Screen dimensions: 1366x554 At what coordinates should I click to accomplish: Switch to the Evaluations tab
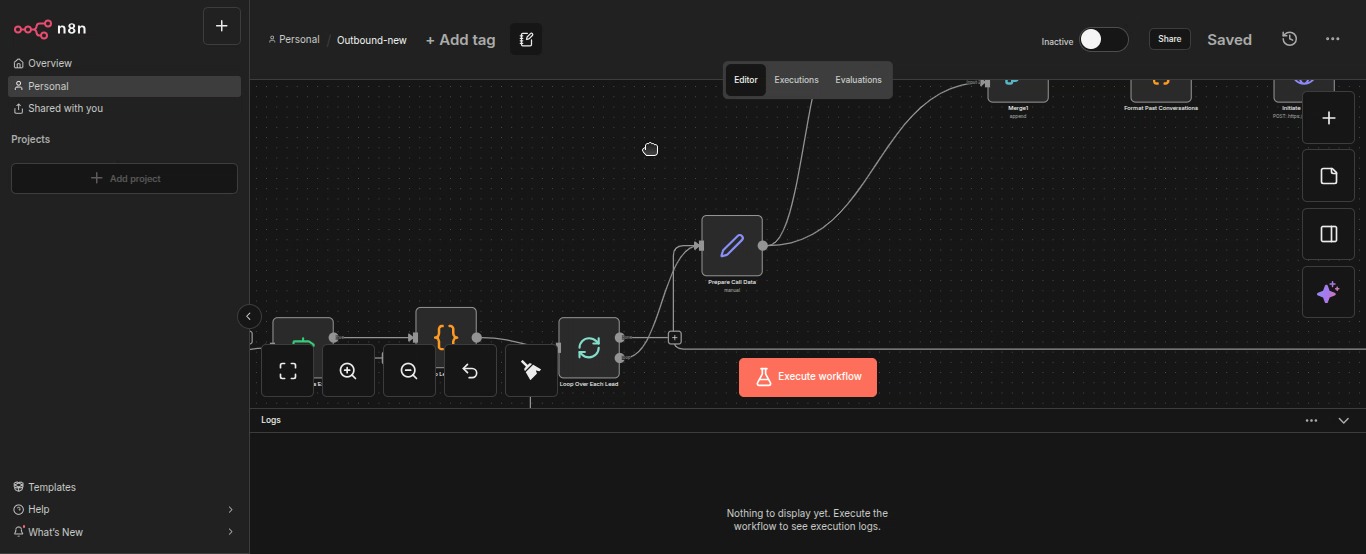(858, 80)
